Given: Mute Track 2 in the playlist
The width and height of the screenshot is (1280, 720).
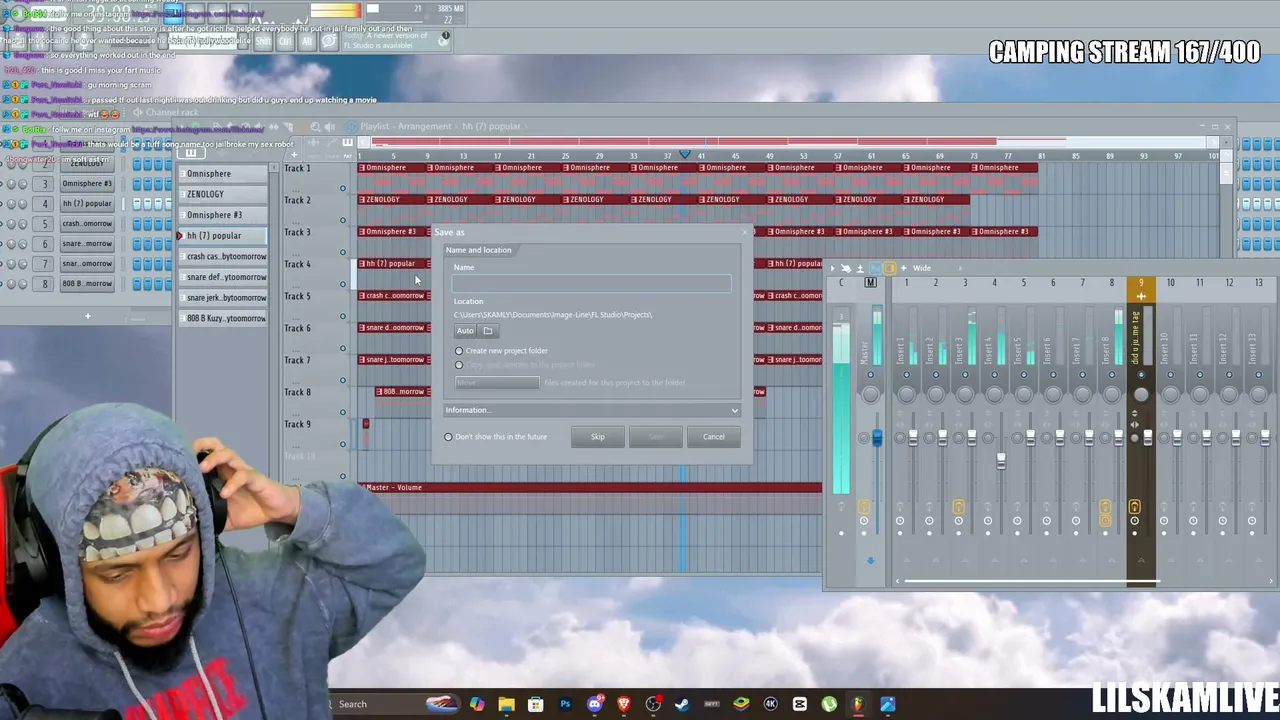Looking at the screenshot, I should pos(342,220).
